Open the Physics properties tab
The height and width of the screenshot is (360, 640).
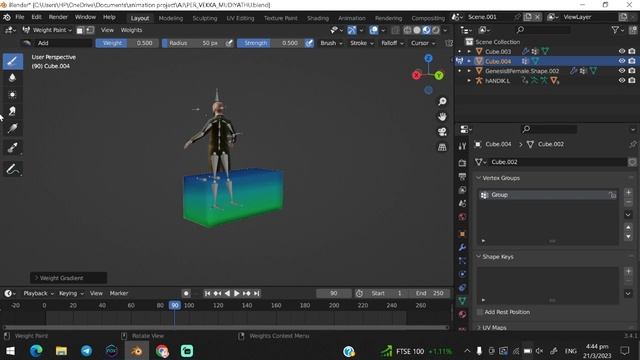pyautogui.click(x=462, y=274)
